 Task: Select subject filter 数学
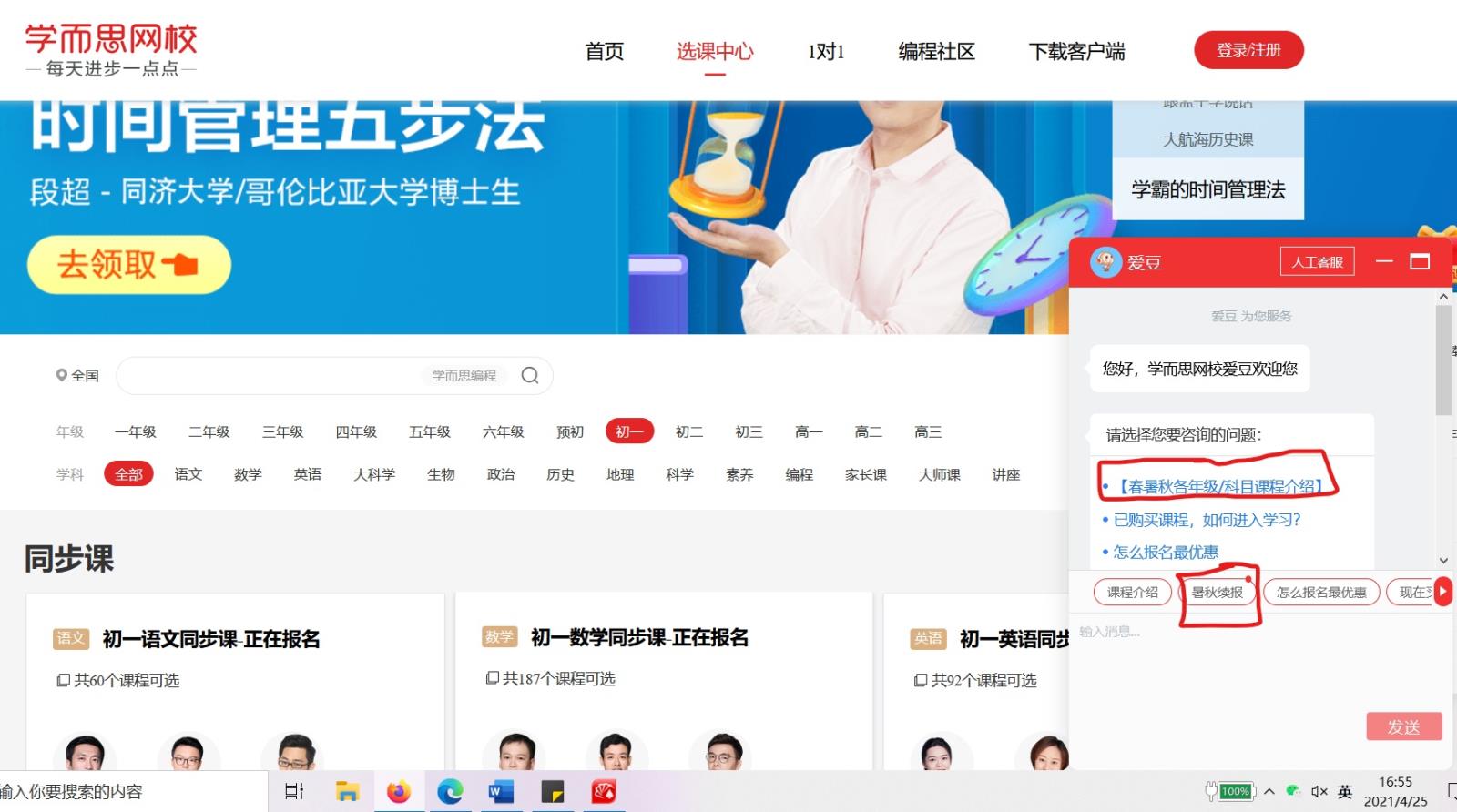click(x=248, y=474)
